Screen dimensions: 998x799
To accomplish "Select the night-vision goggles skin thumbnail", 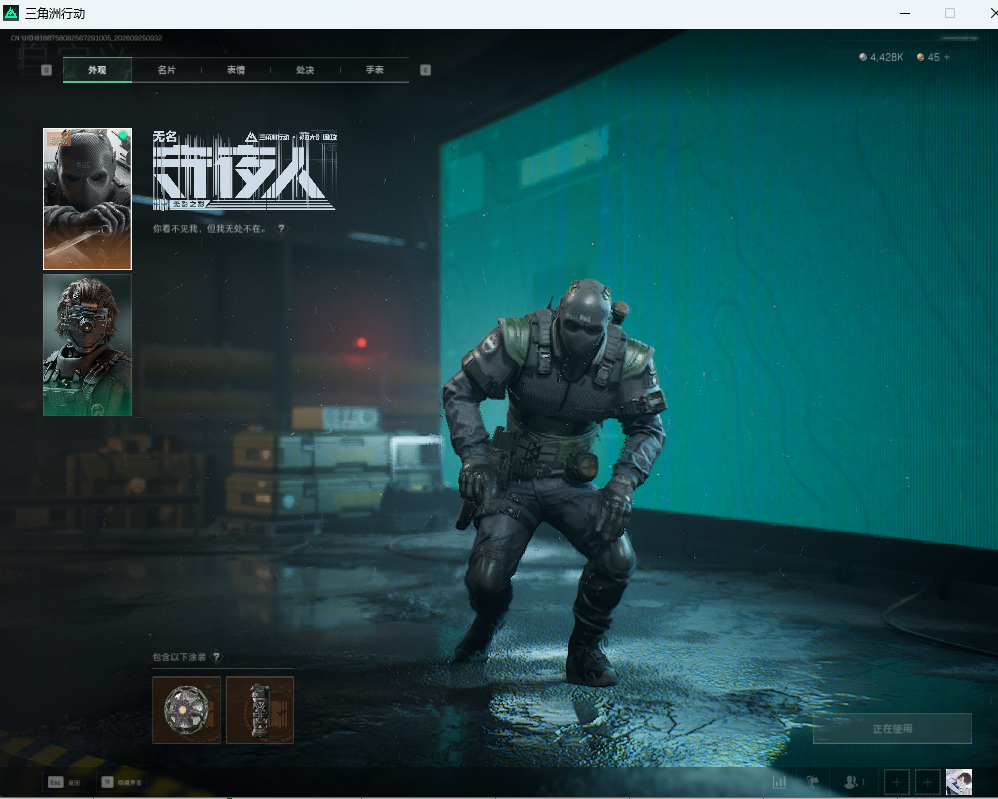I will pyautogui.click(x=87, y=345).
